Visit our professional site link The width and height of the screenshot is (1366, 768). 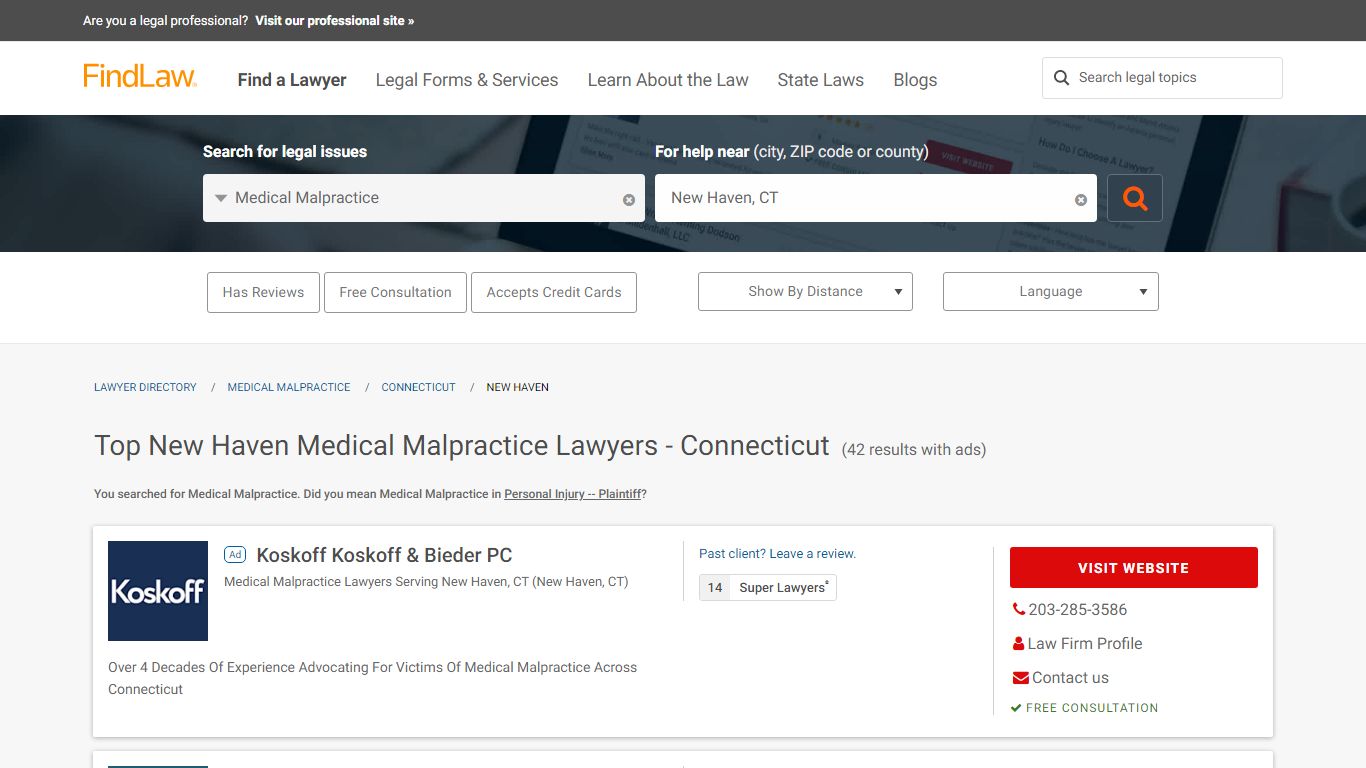pos(334,20)
